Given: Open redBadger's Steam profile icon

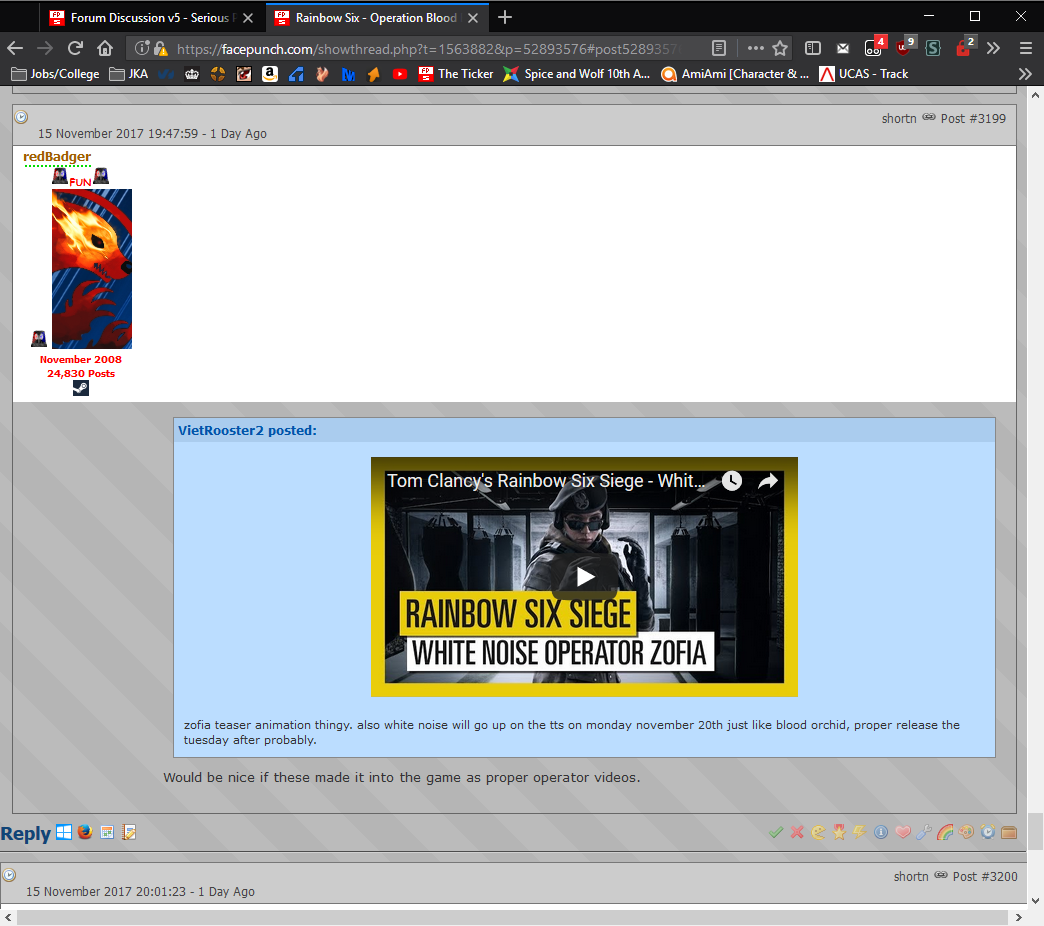Looking at the screenshot, I should pyautogui.click(x=81, y=388).
